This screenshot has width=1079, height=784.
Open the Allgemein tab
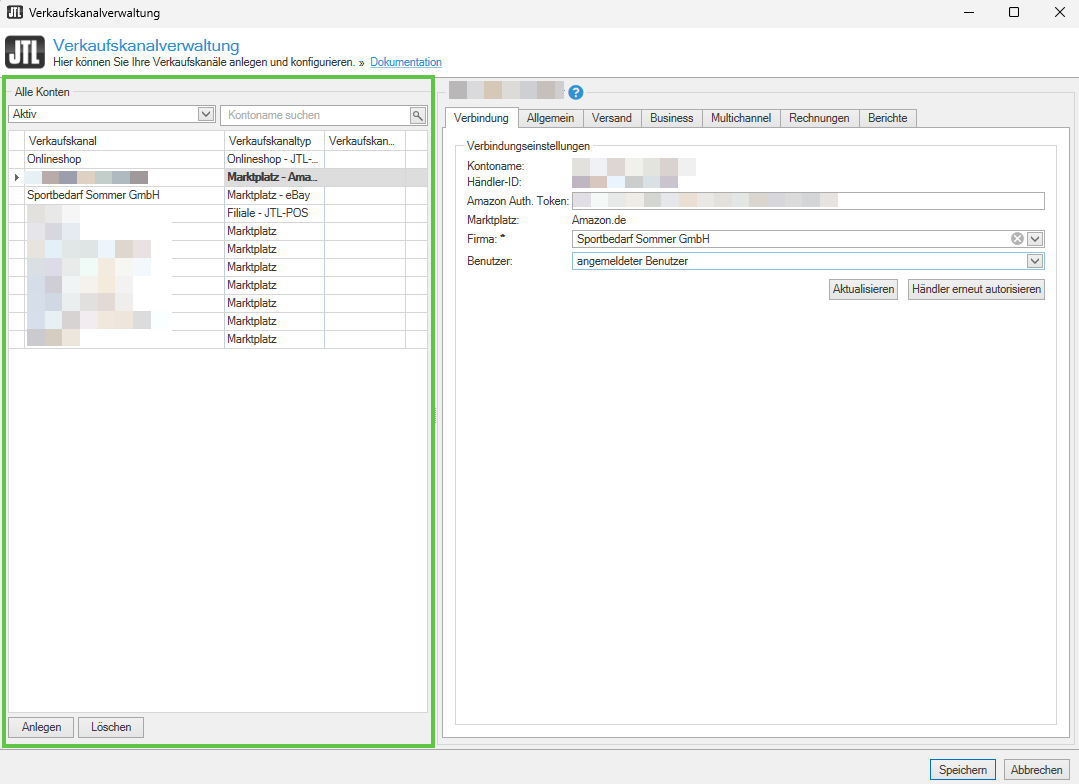(551, 118)
